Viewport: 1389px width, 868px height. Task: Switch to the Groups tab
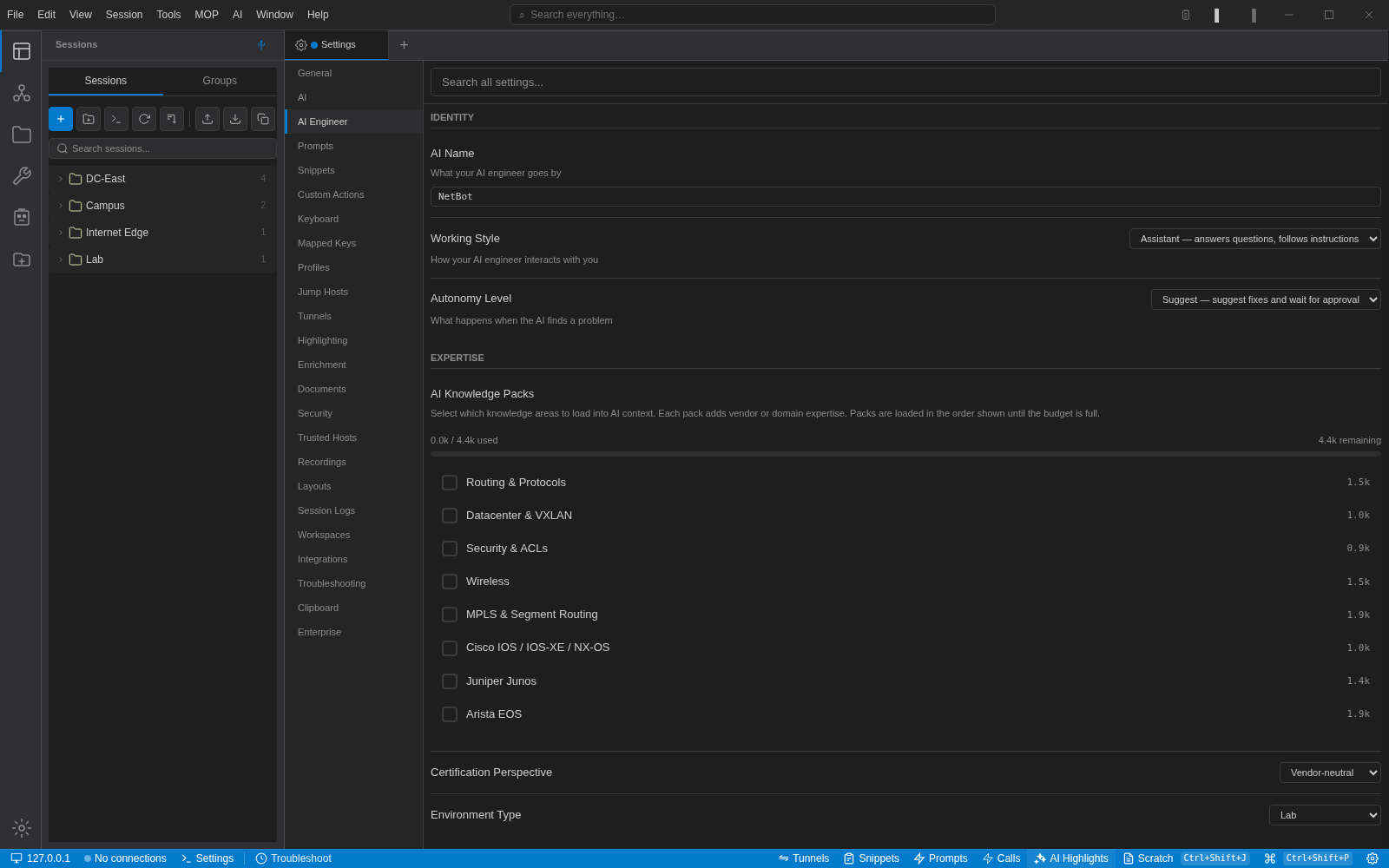click(x=220, y=81)
